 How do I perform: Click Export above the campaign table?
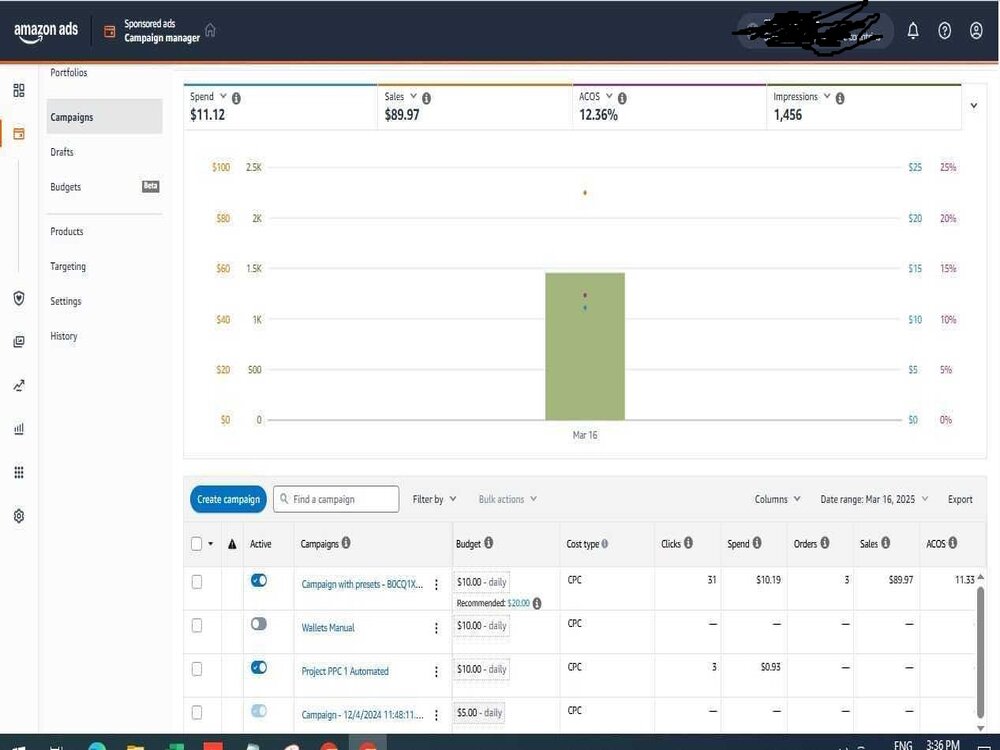click(960, 499)
